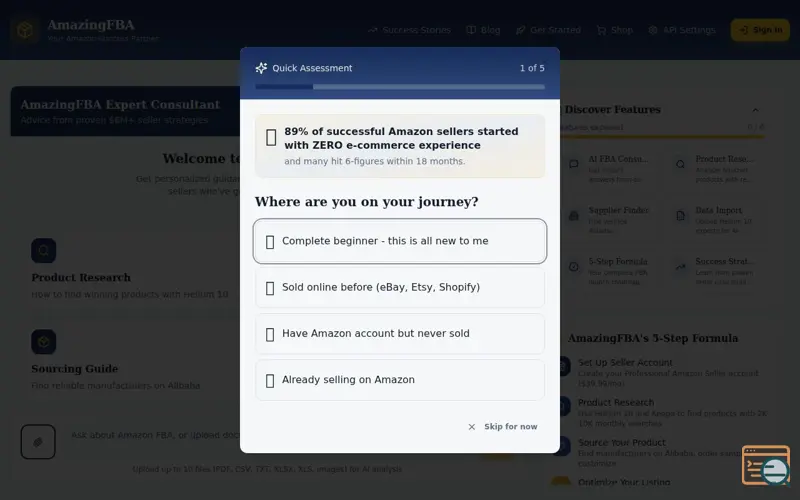This screenshot has height=500, width=800.
Task: Open the 5-Step Formula feature card
Action: tap(609, 271)
